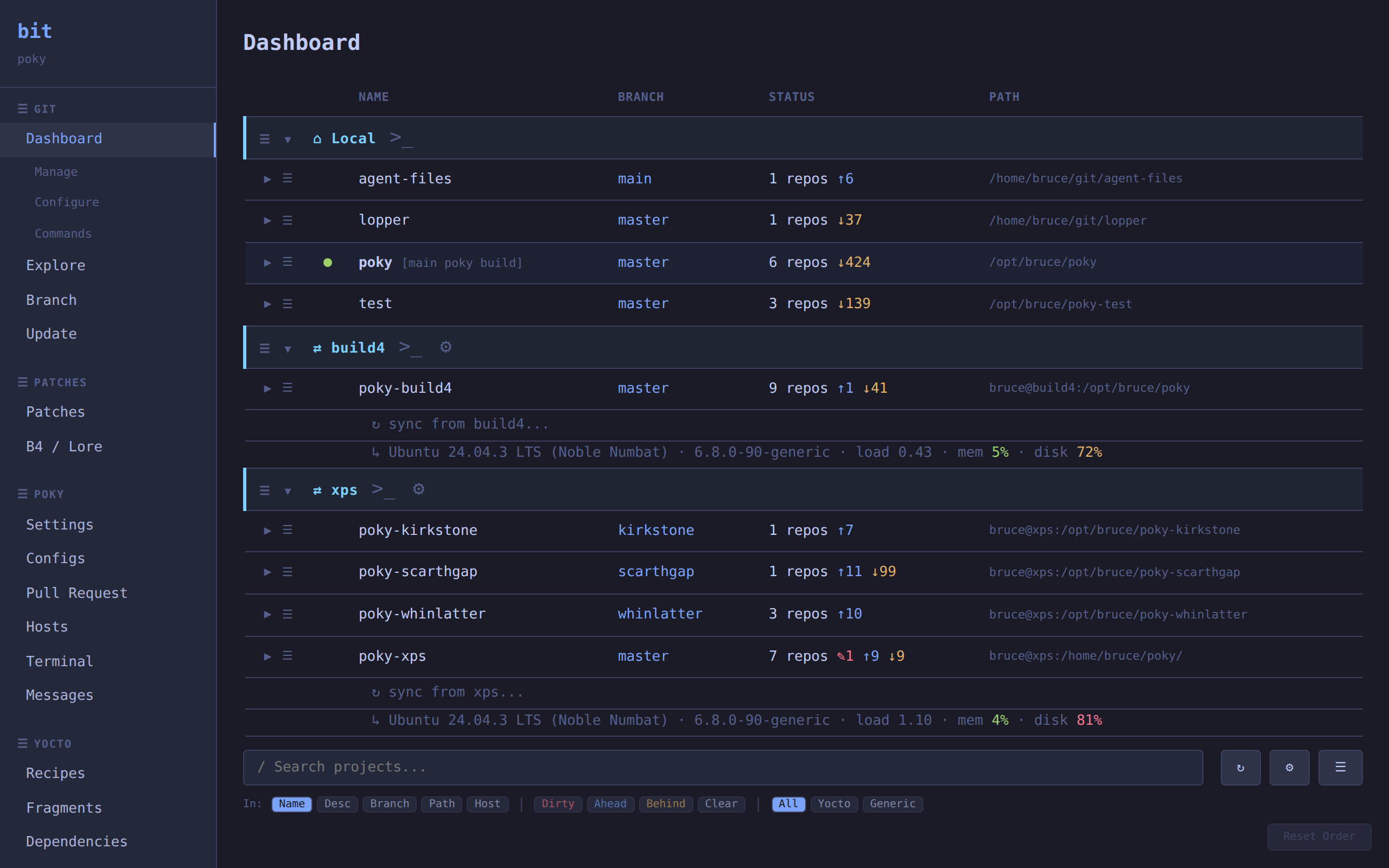Click path /opt/bruce/poky-test
The width and height of the screenshot is (1389, 868).
tap(1060, 304)
